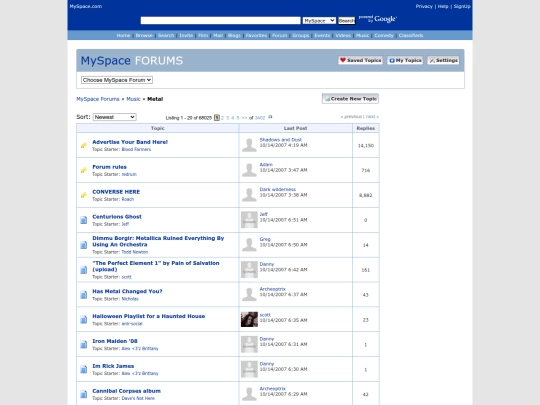Expand the Choose MySpace Forum dropdown

[x=117, y=80]
